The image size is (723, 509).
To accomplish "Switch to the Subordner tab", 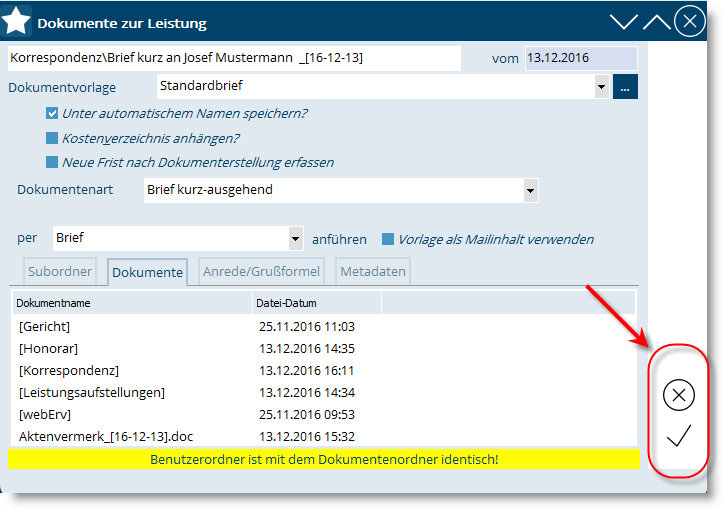I will coord(61,272).
